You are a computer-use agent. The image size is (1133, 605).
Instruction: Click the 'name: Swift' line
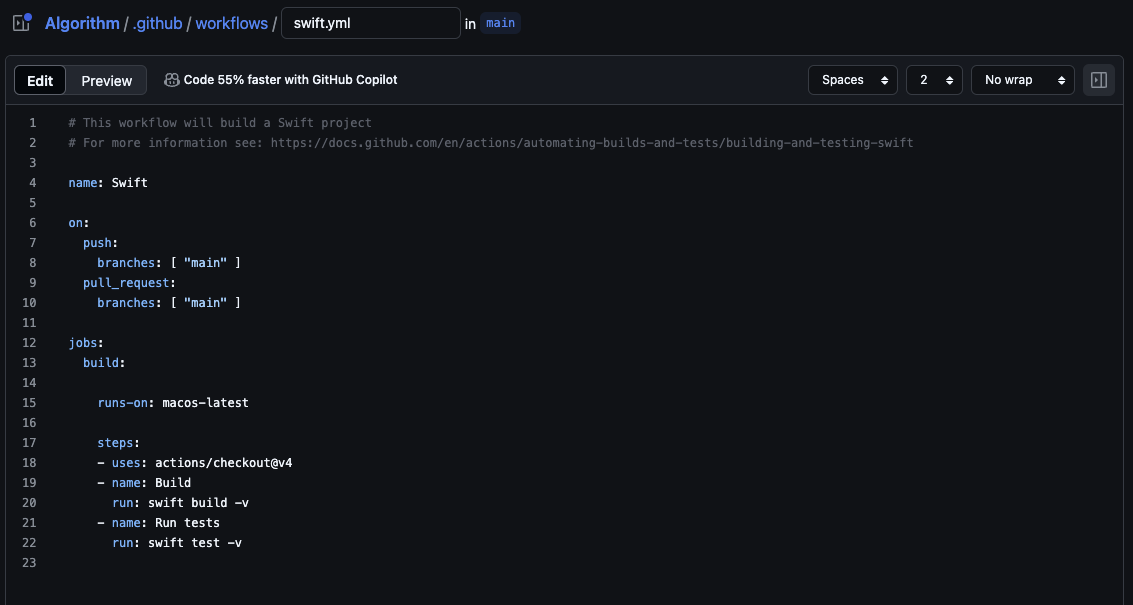click(108, 183)
